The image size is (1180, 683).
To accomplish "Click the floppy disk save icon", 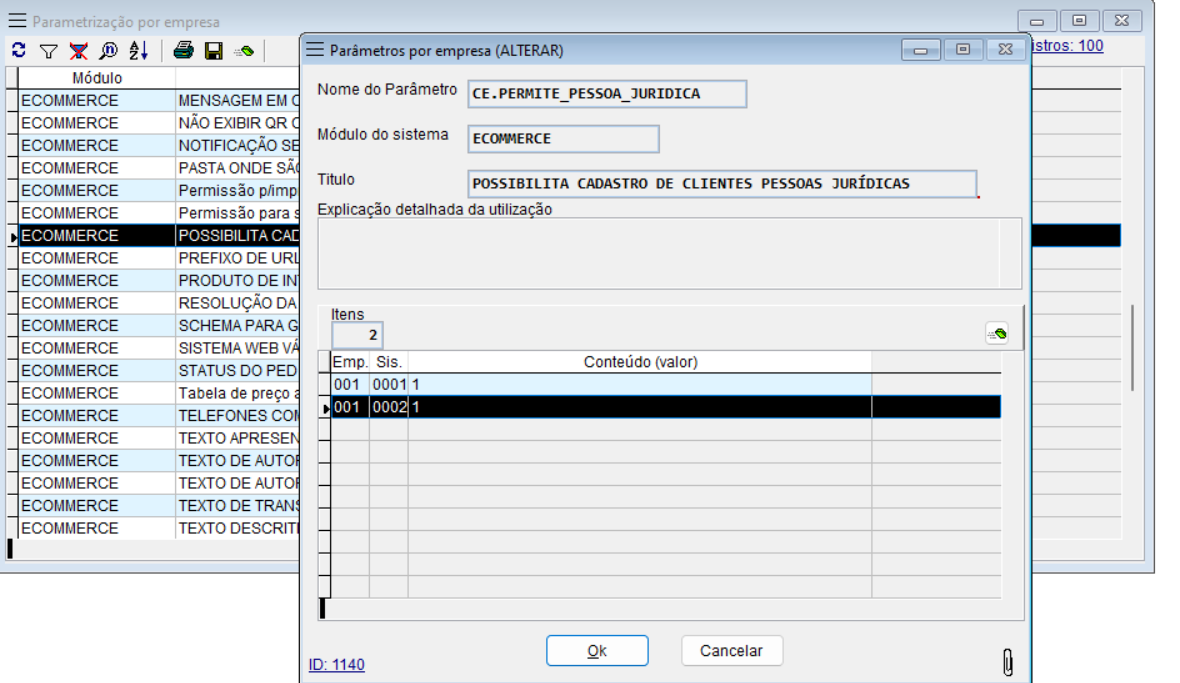I will point(213,50).
